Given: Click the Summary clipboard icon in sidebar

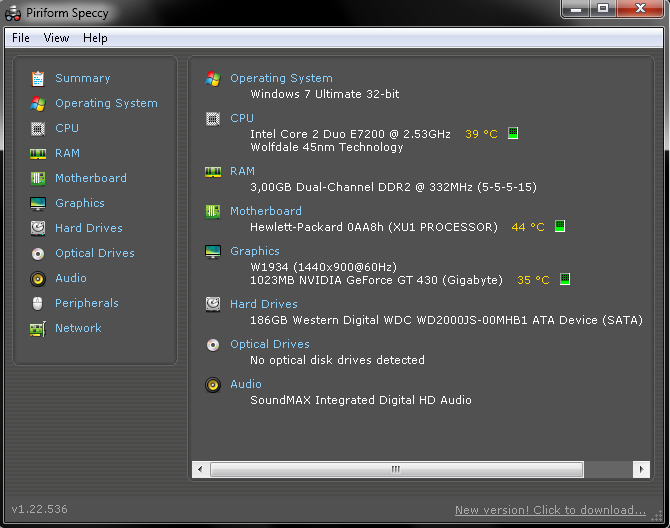Looking at the screenshot, I should click(38, 79).
